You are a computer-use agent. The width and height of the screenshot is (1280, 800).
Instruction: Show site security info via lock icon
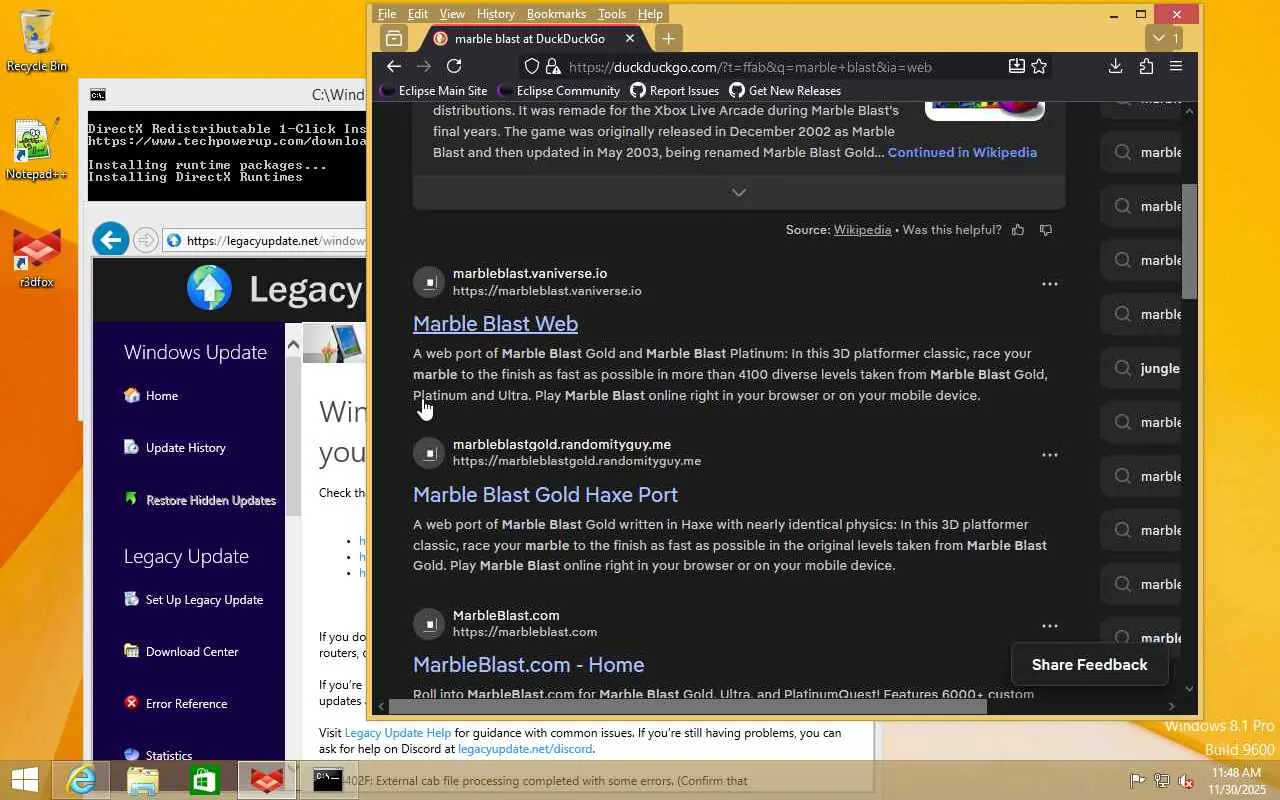[552, 67]
